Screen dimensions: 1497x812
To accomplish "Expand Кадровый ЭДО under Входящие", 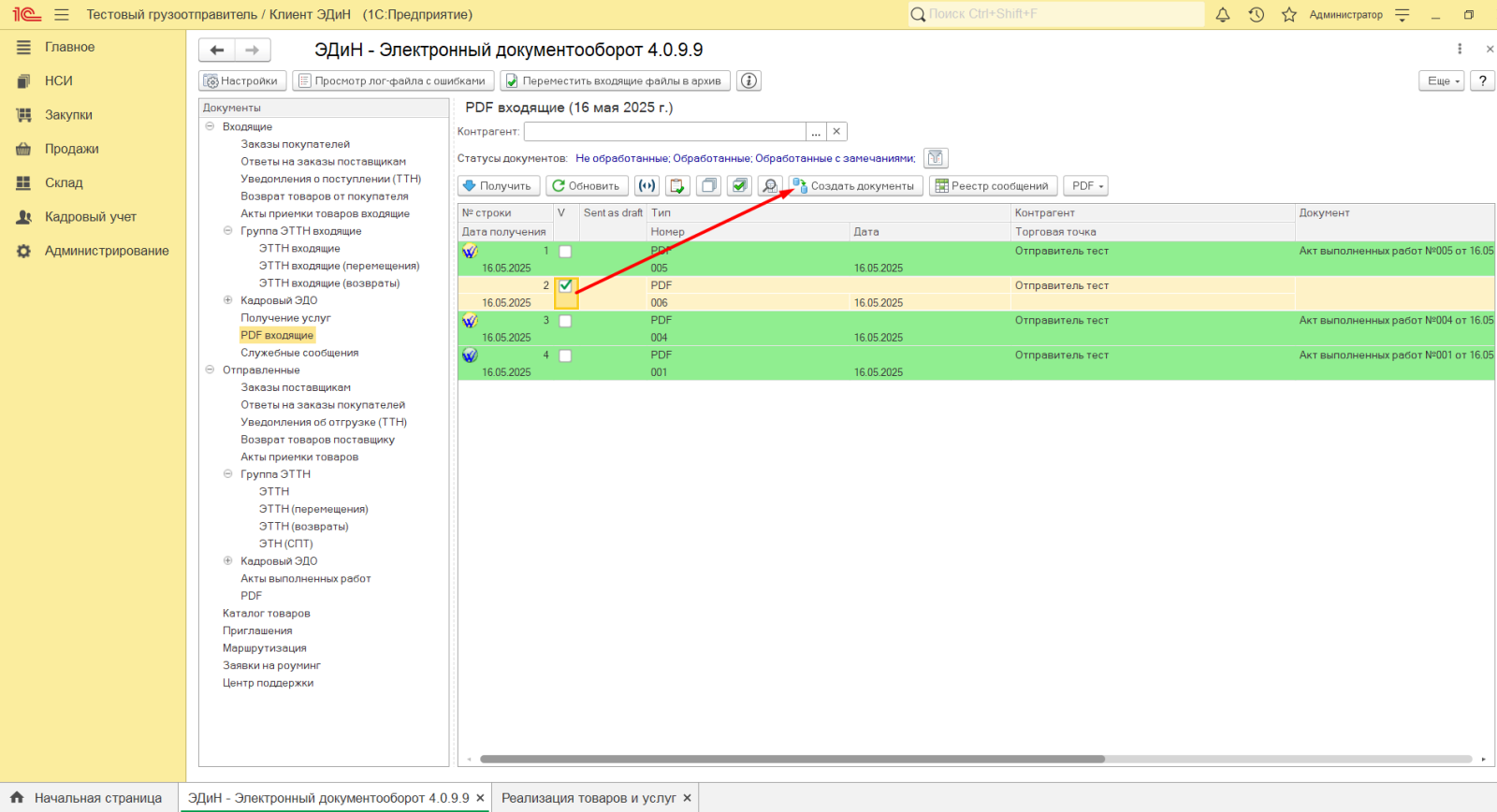I will (227, 300).
